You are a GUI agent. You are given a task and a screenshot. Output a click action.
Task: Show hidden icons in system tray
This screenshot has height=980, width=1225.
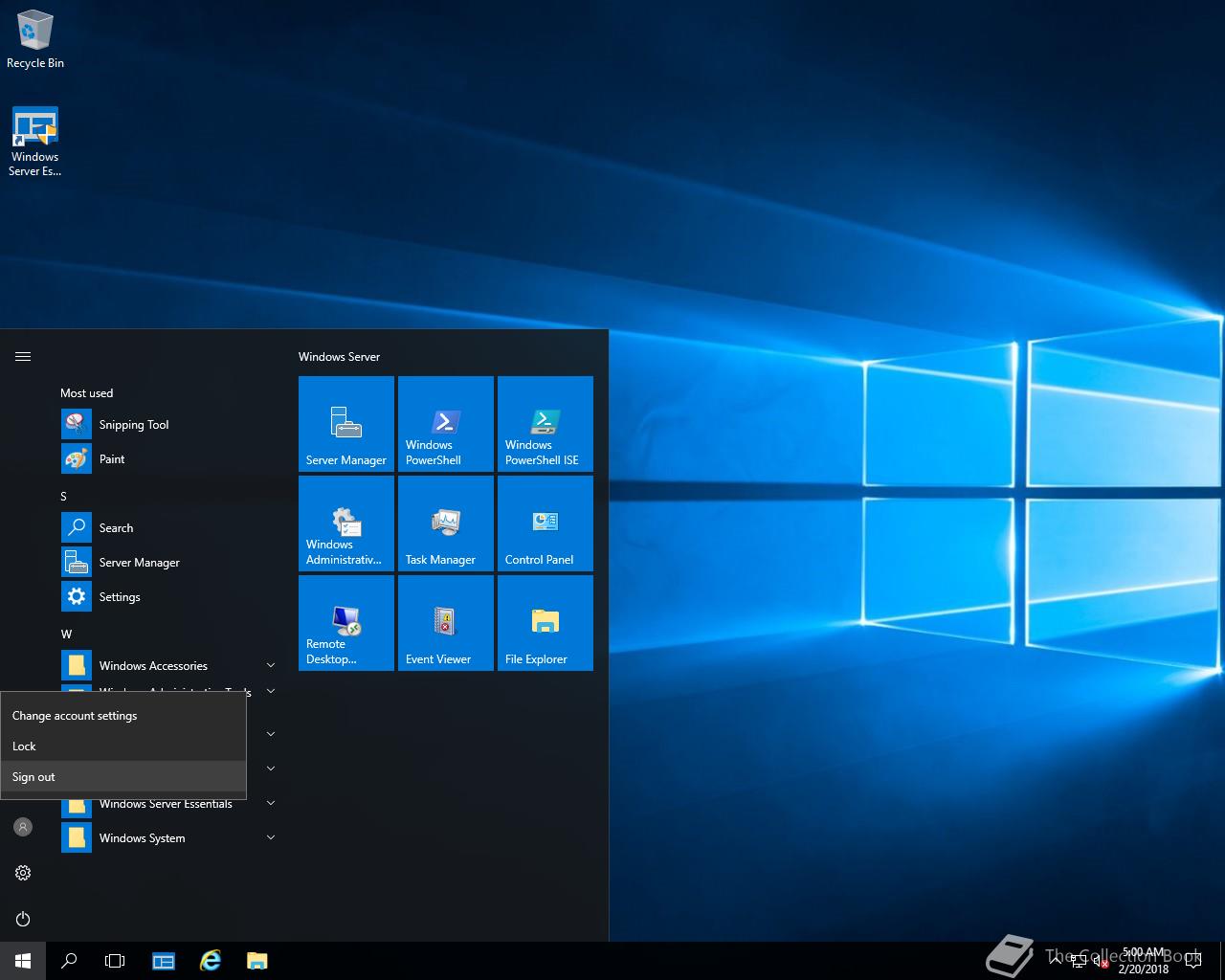1056,961
